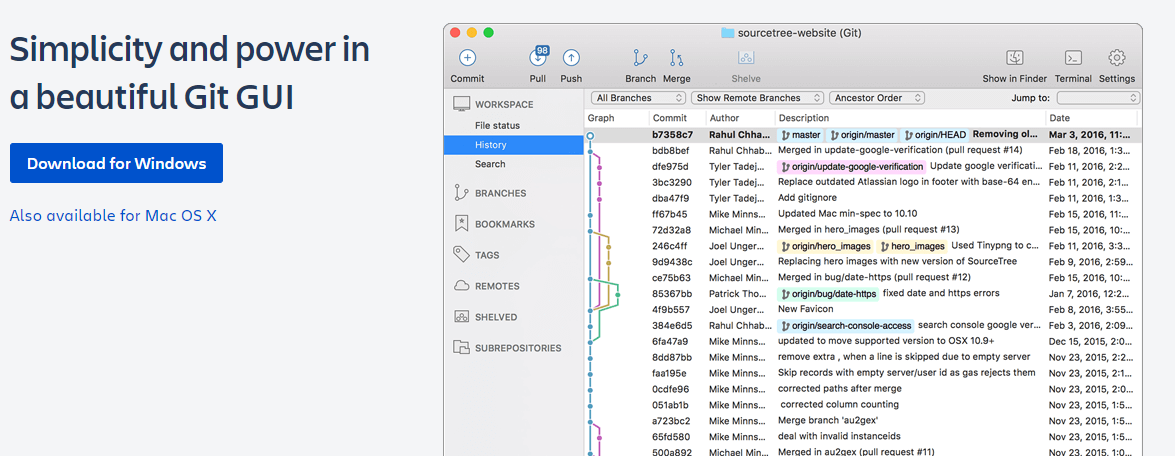Open the Terminal toolbar icon
1175x456 pixels.
point(1073,58)
